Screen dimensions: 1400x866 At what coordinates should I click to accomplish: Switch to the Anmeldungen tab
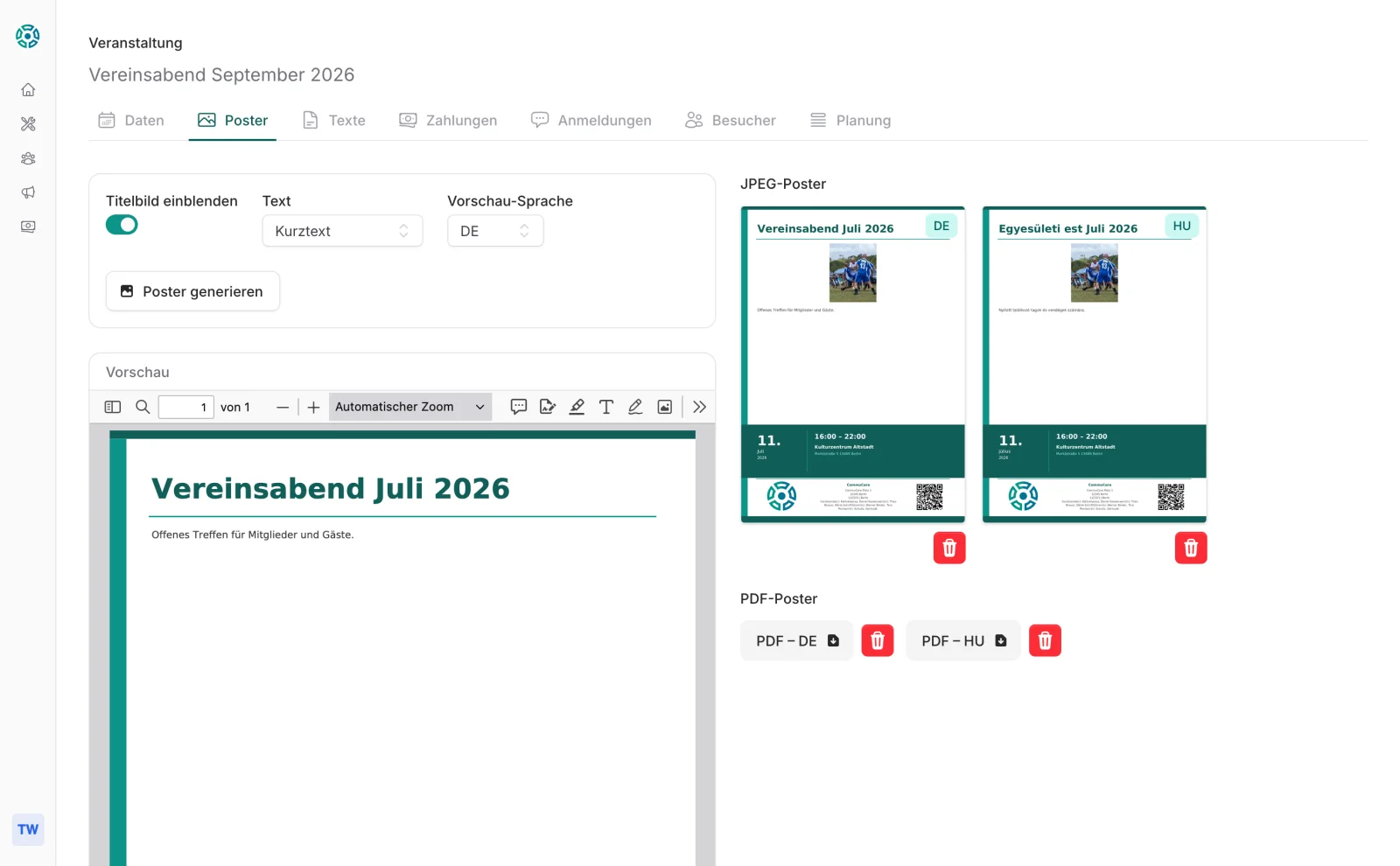(591, 121)
